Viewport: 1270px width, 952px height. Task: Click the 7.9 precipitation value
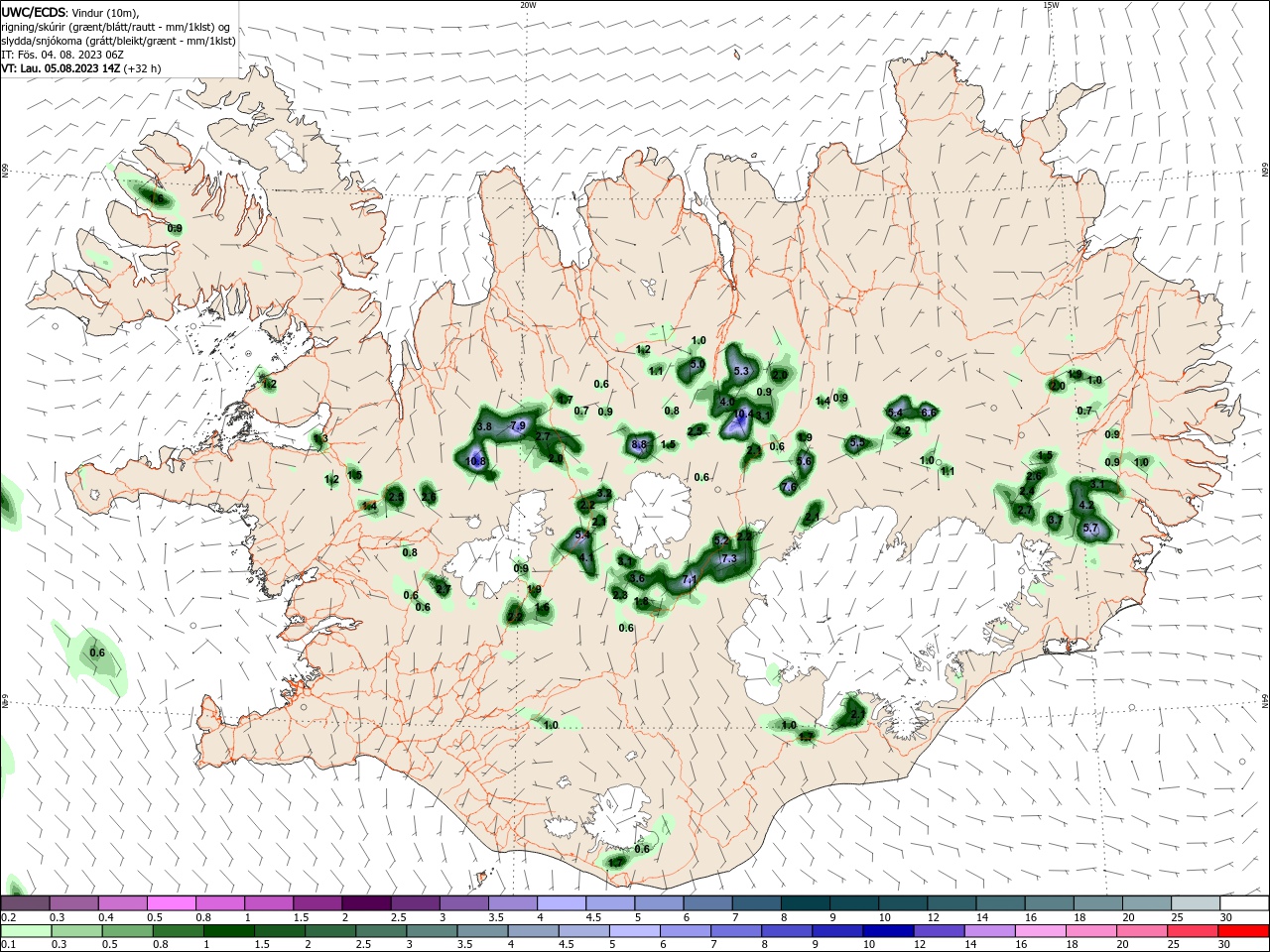click(x=517, y=426)
